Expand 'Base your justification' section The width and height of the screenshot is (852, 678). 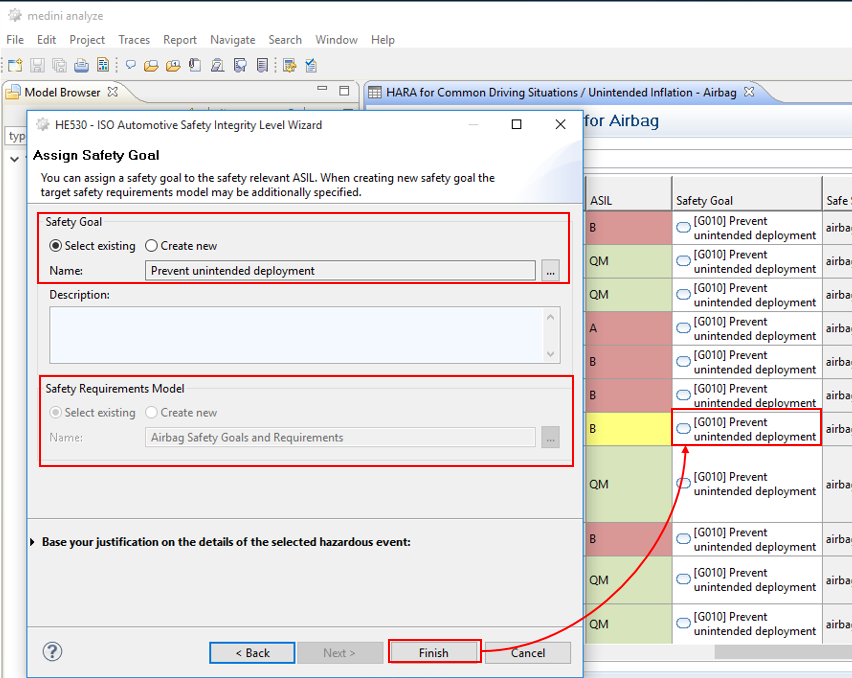coord(35,542)
